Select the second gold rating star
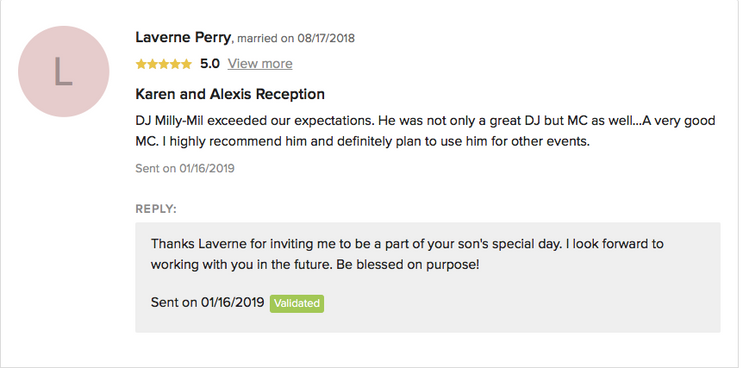 coord(153,64)
